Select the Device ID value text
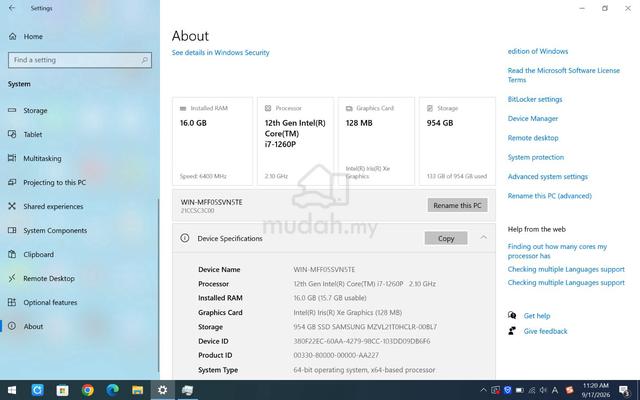This screenshot has height=400, width=640. pos(362,341)
